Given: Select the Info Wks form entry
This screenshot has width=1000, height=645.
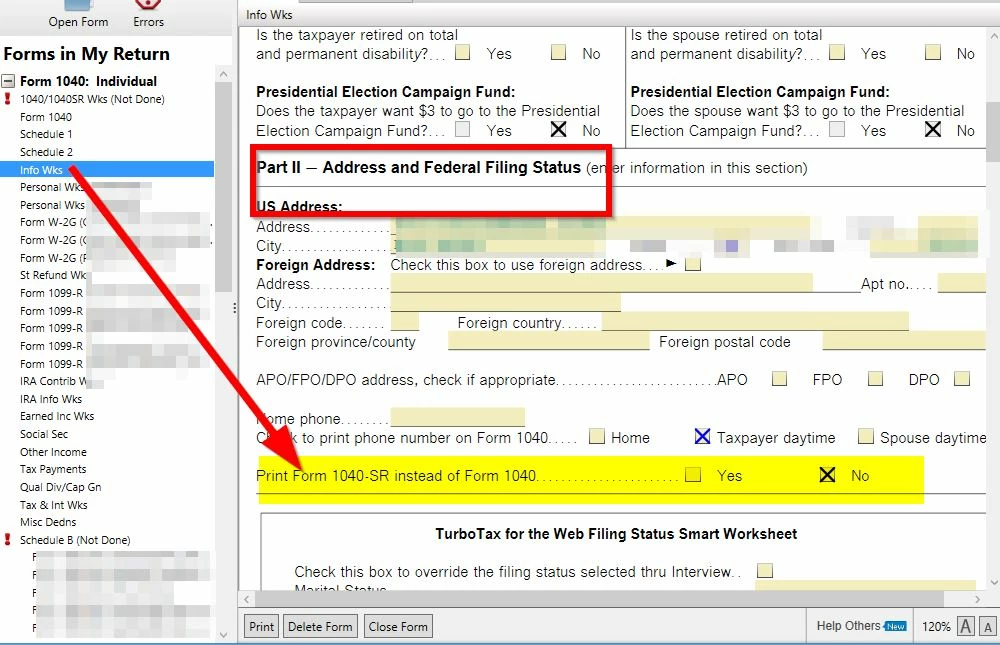Looking at the screenshot, I should (x=107, y=170).
